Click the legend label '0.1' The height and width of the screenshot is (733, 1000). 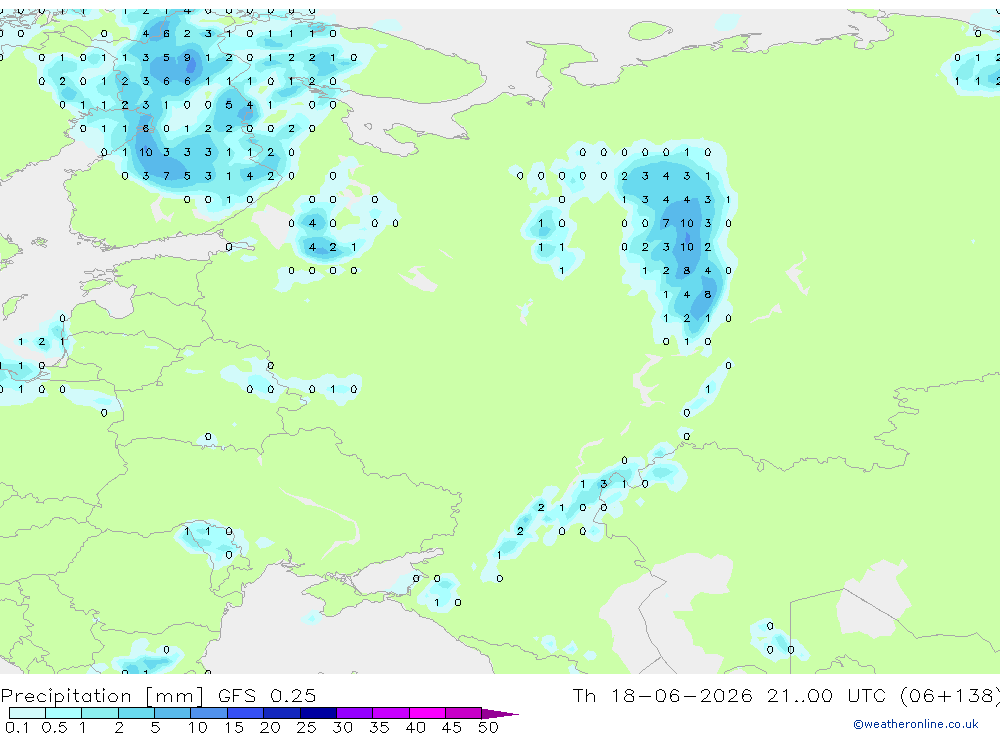[17, 727]
